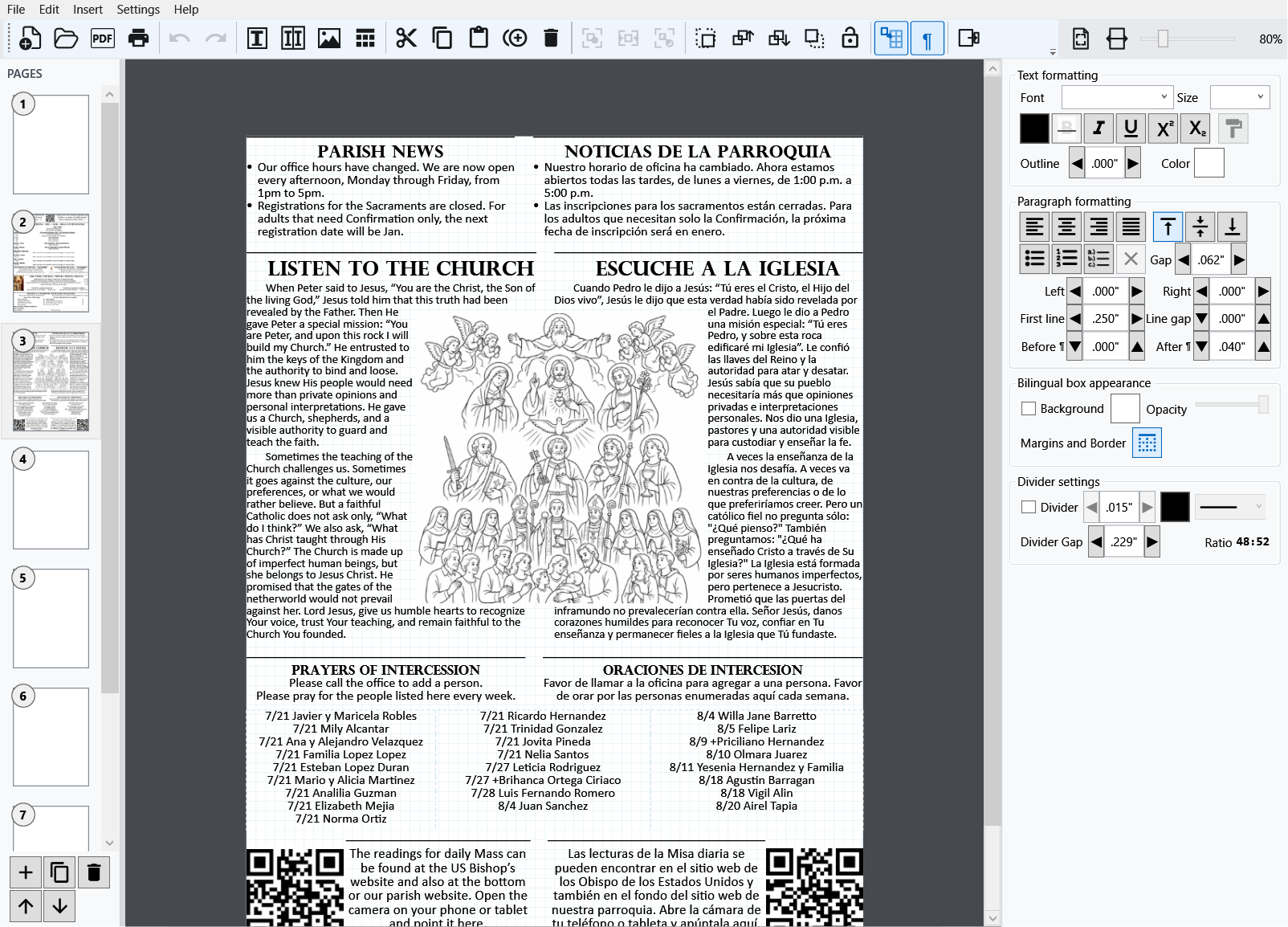Open the Insert menu
The width and height of the screenshot is (1288, 927).
pyautogui.click(x=88, y=10)
